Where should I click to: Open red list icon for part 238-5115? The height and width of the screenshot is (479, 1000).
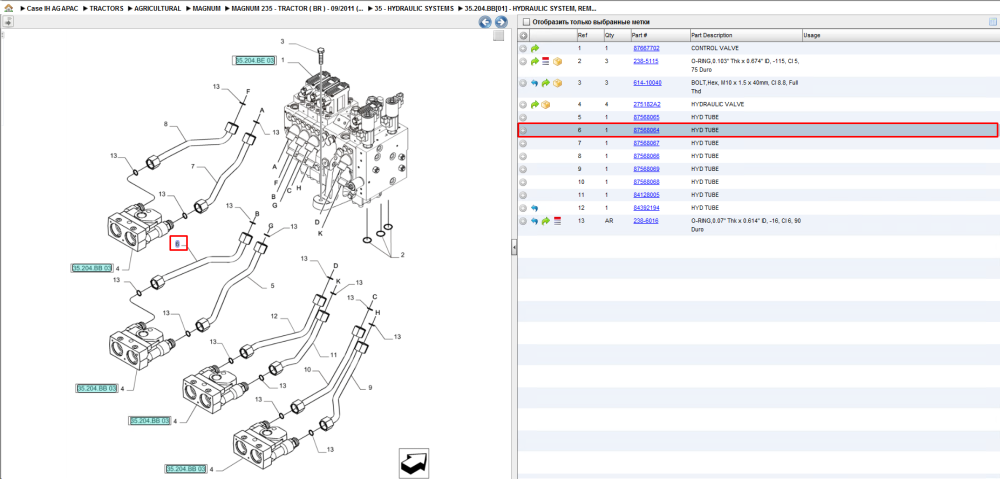click(546, 61)
